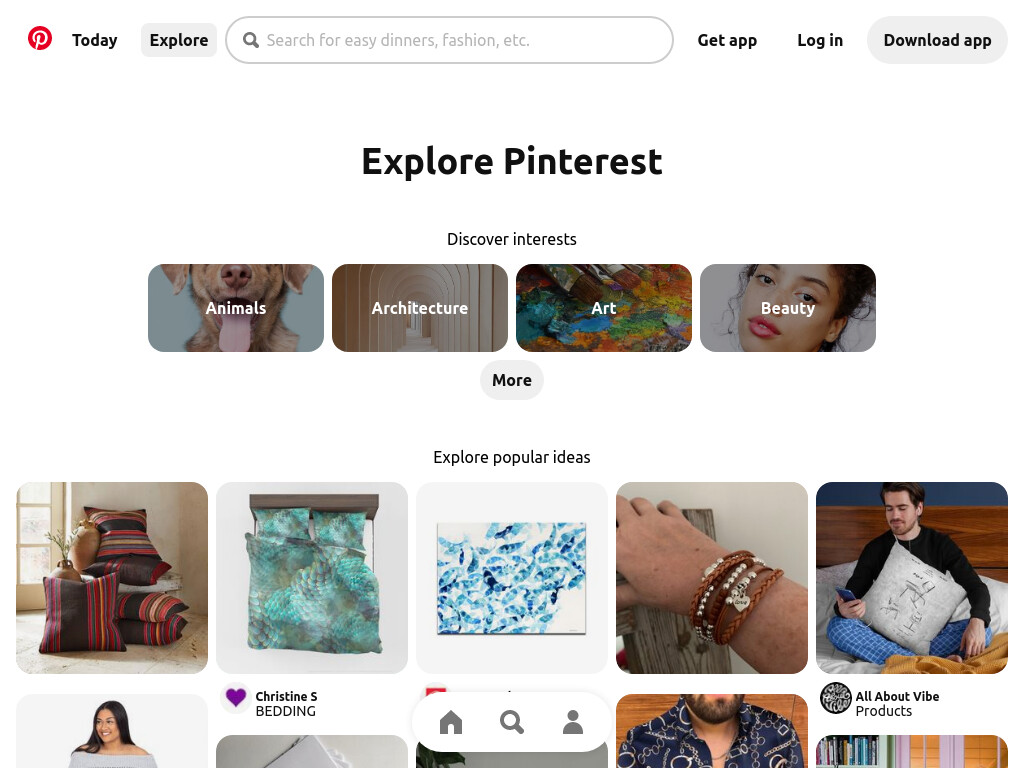Click the search magnifier icon in search bar
This screenshot has width=1024, height=768.
click(x=251, y=40)
